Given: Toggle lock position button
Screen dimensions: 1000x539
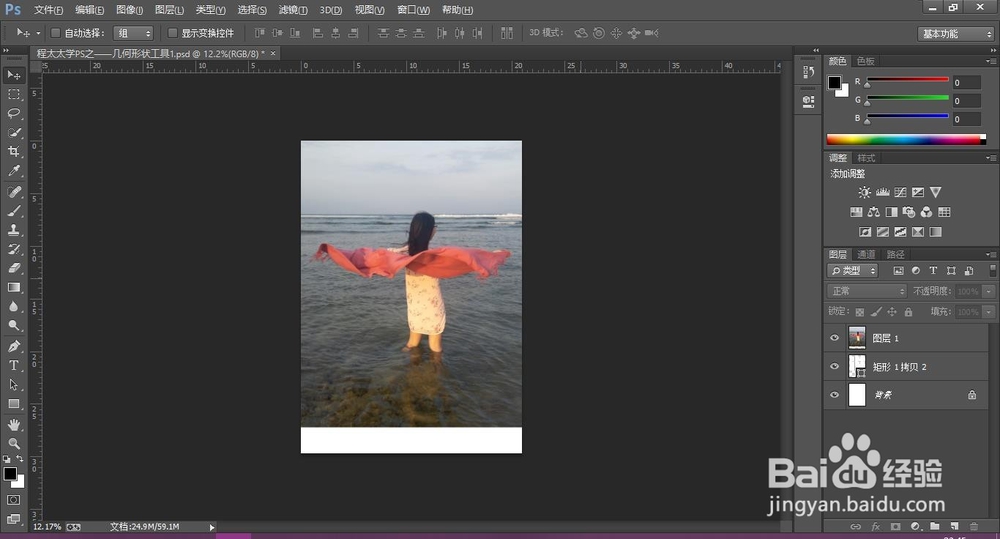Looking at the screenshot, I should pyautogui.click(x=892, y=312).
